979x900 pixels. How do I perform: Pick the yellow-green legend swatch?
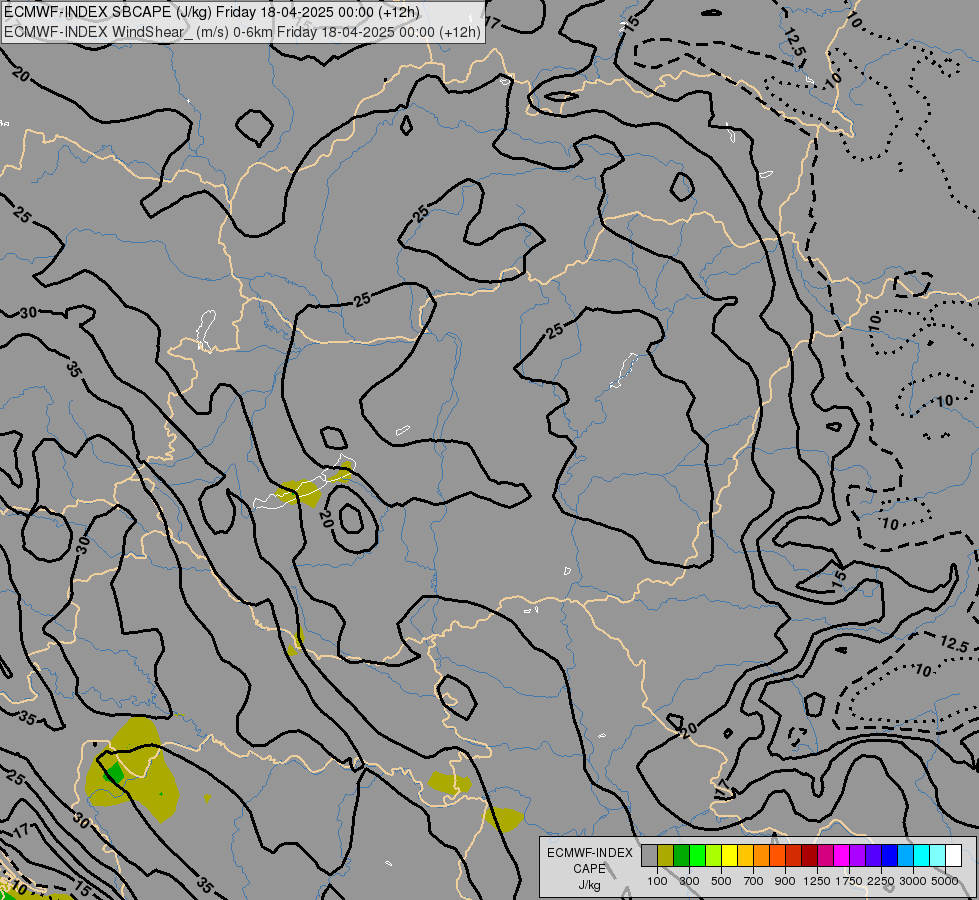pyautogui.click(x=714, y=856)
